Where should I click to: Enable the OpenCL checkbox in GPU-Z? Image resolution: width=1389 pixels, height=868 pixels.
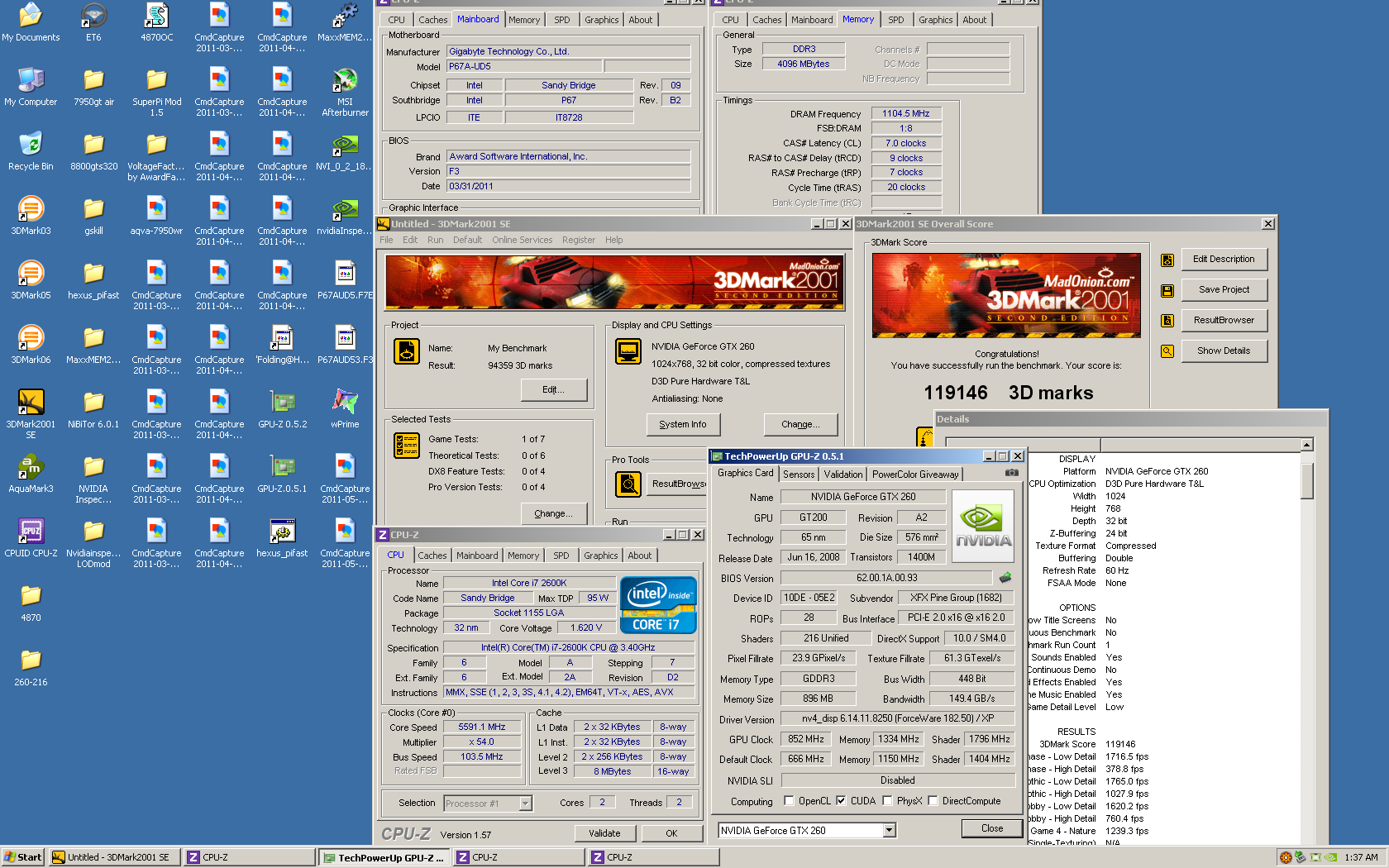click(x=789, y=800)
